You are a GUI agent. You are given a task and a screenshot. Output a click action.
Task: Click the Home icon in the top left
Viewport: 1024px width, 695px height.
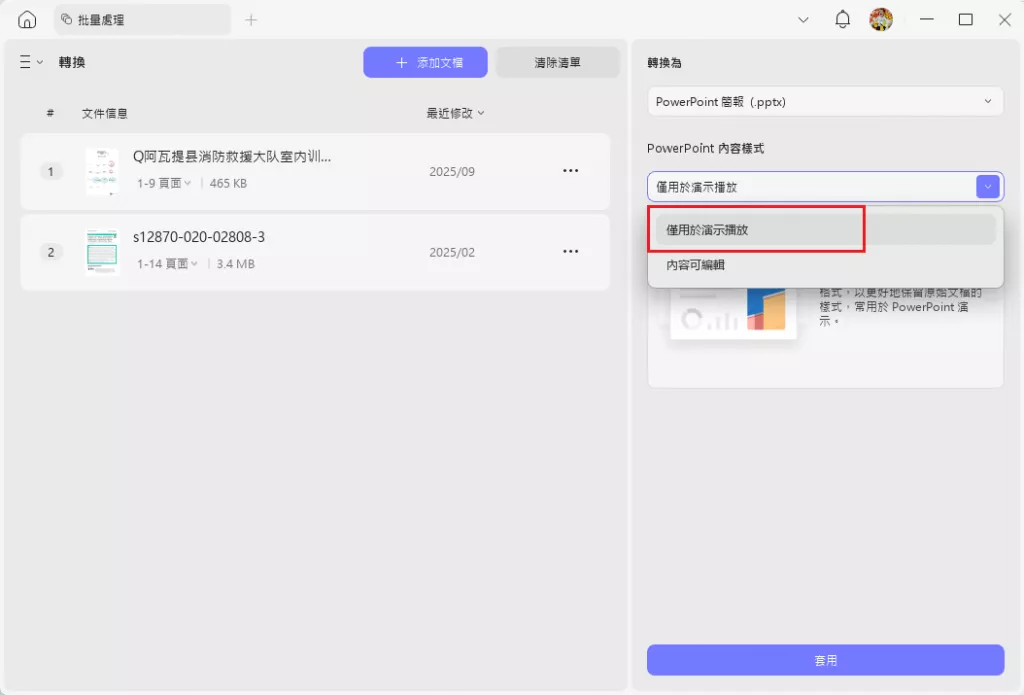(27, 18)
